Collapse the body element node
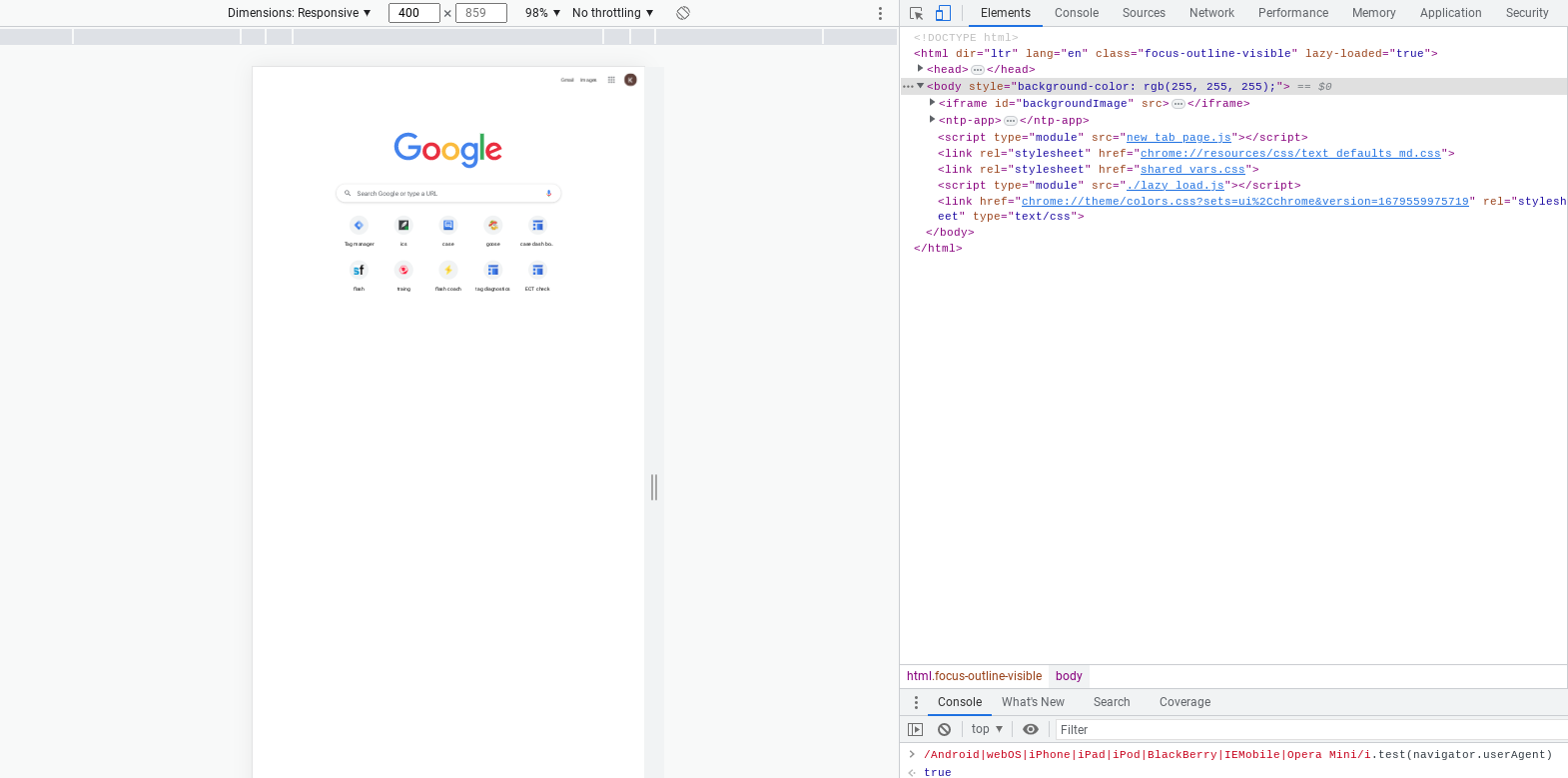The image size is (1568, 778). pyautogui.click(x=920, y=86)
